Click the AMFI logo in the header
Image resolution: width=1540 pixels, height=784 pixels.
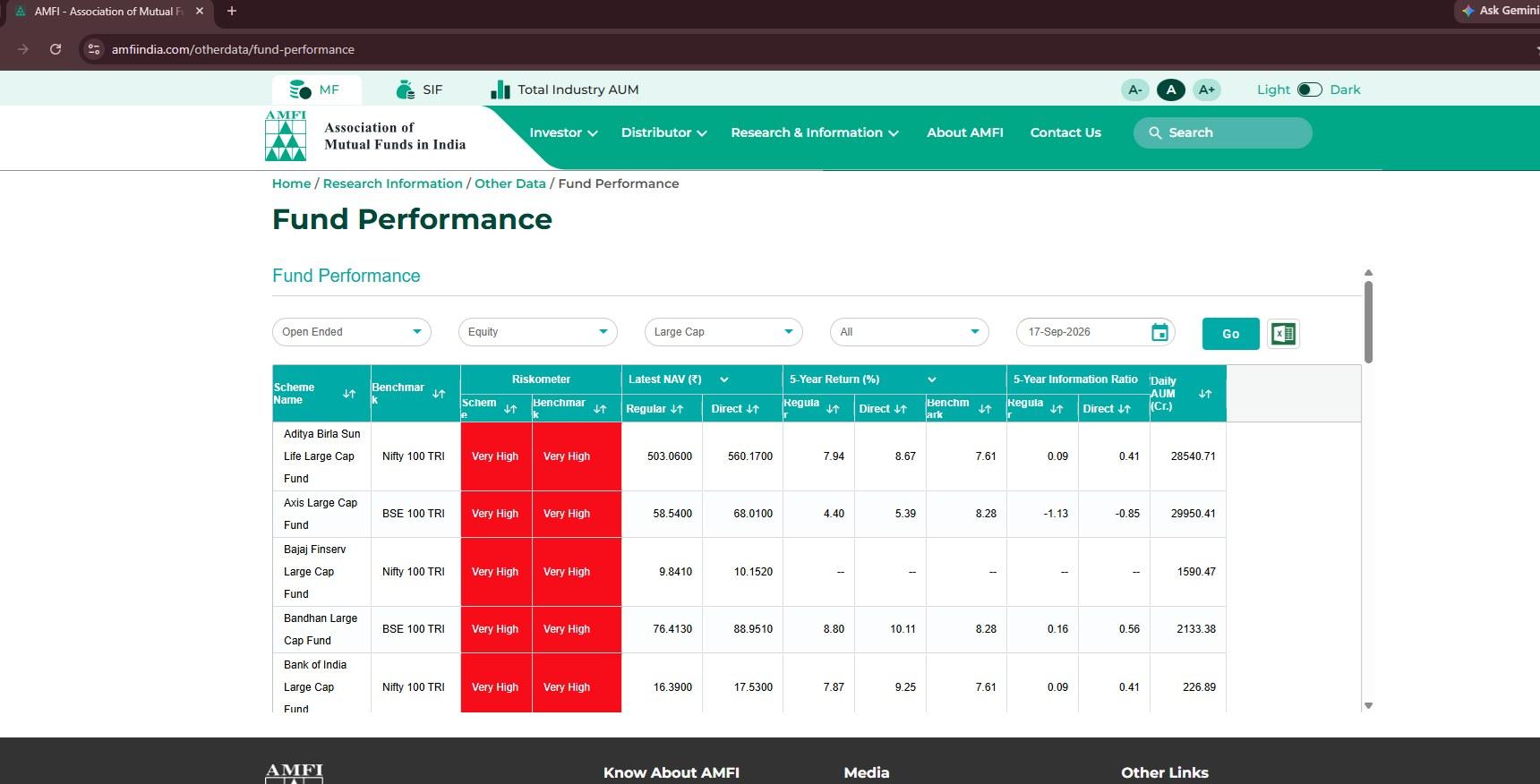click(x=286, y=136)
